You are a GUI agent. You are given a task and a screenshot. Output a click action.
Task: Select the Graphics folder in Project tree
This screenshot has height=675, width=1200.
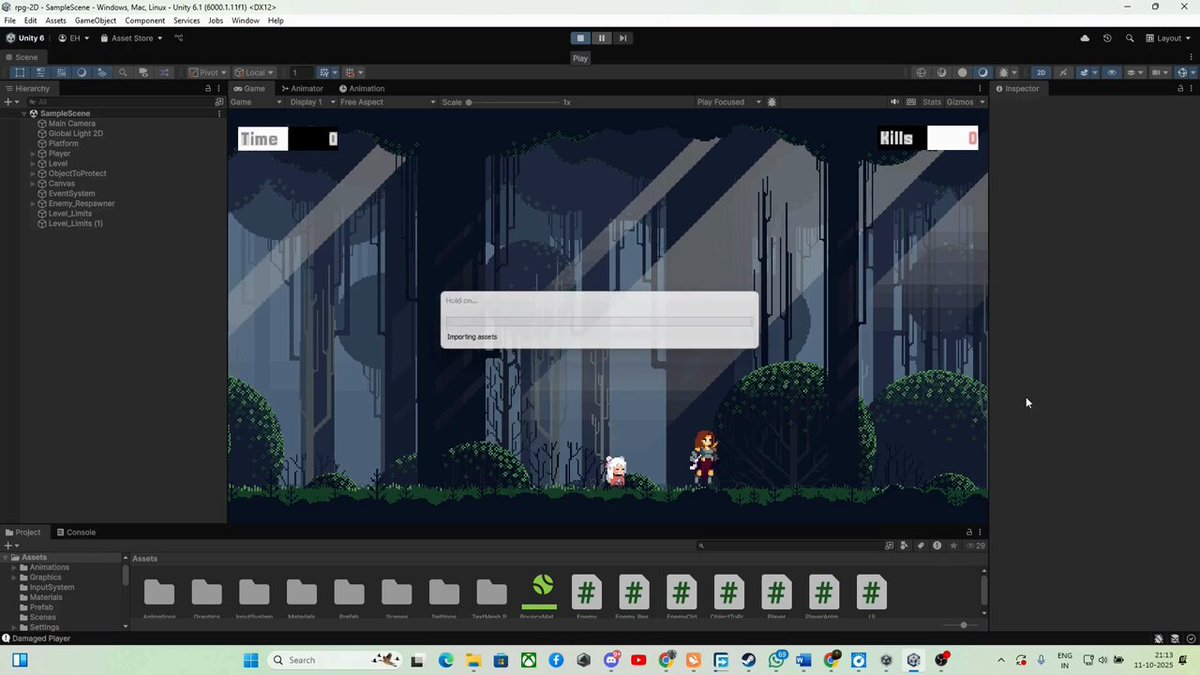tap(45, 578)
